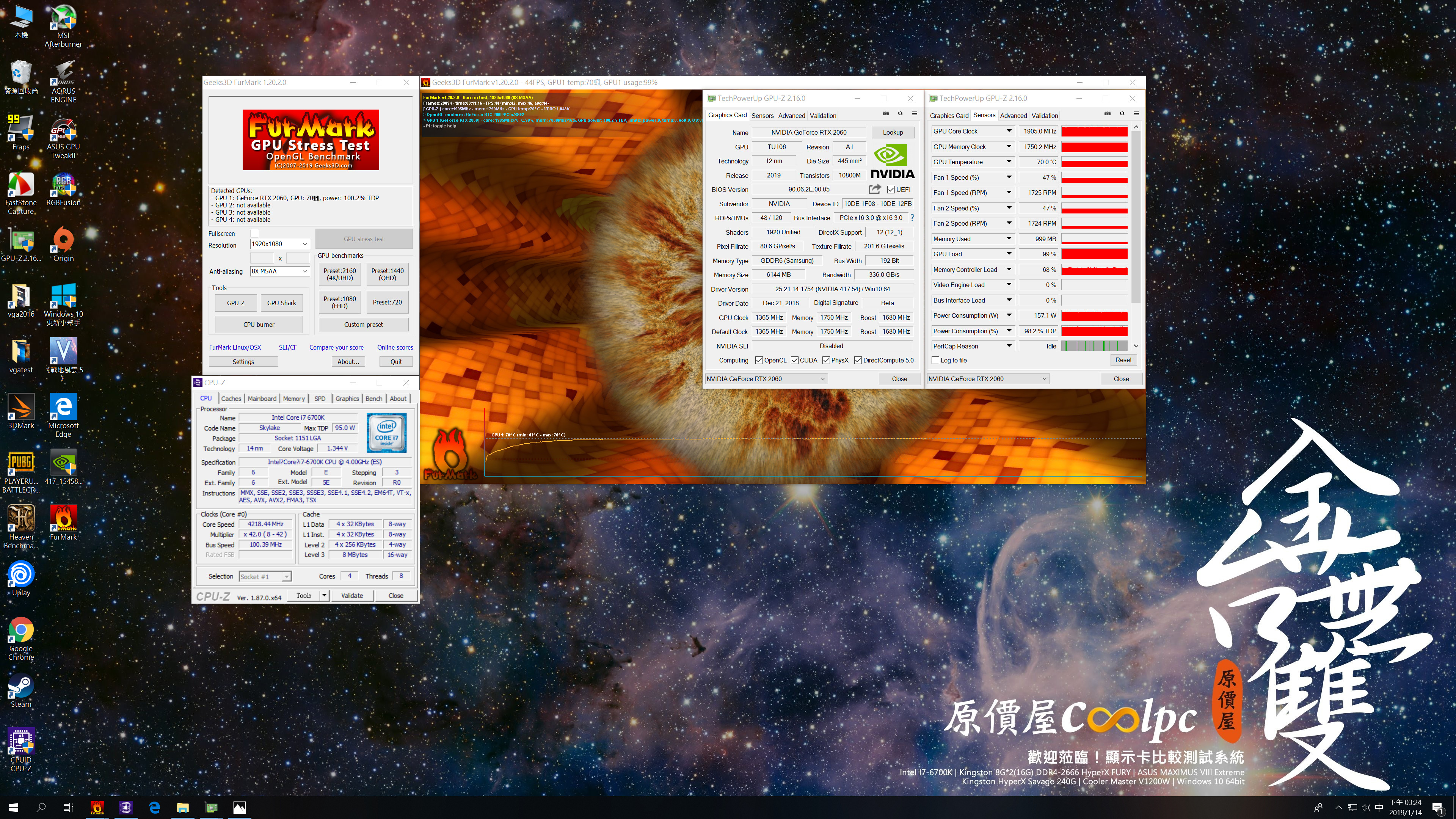Open Google Chrome desktop icon
Image resolution: width=1456 pixels, height=819 pixels.
21,639
